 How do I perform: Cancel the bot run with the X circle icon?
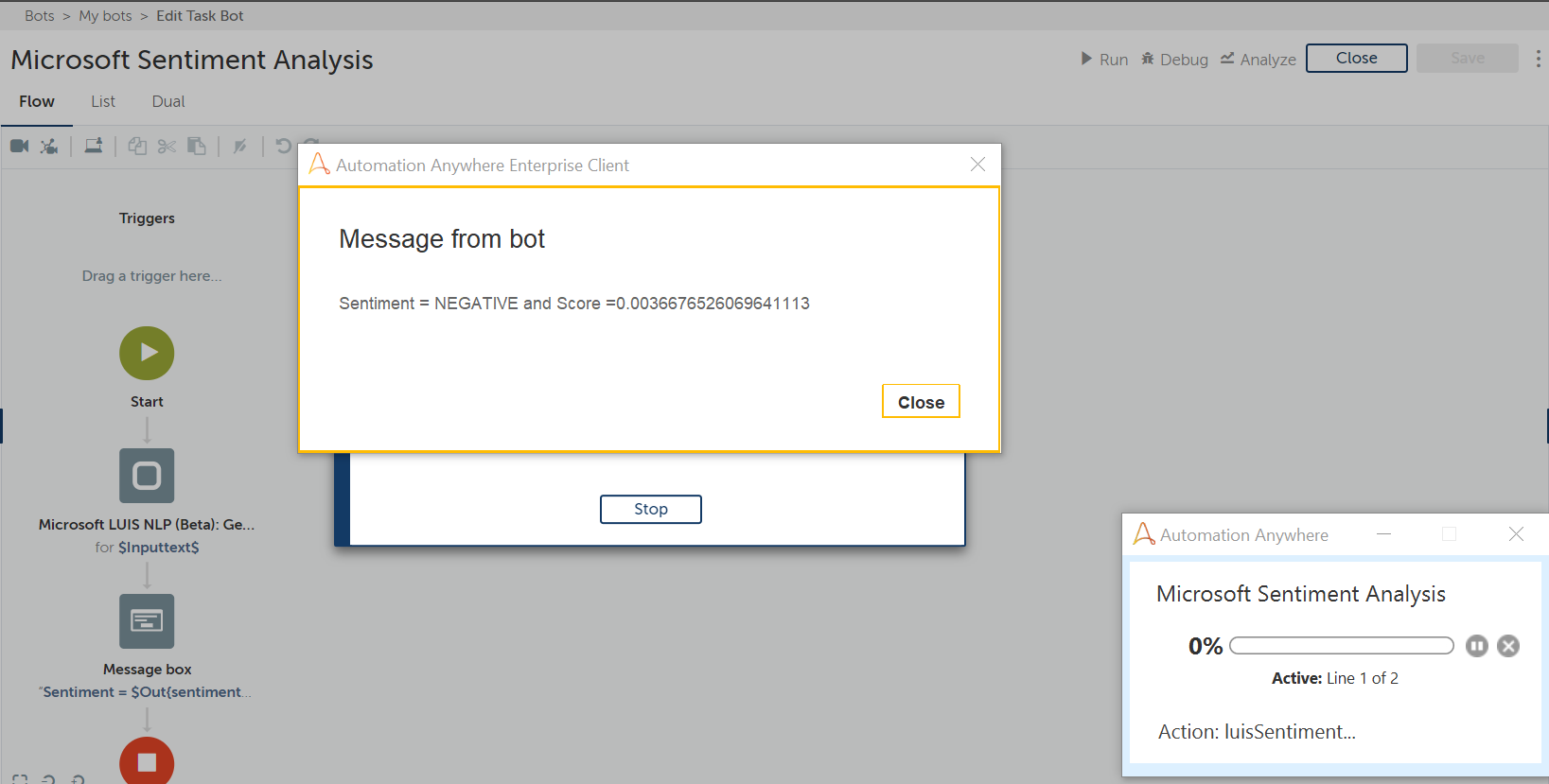tap(1508, 646)
